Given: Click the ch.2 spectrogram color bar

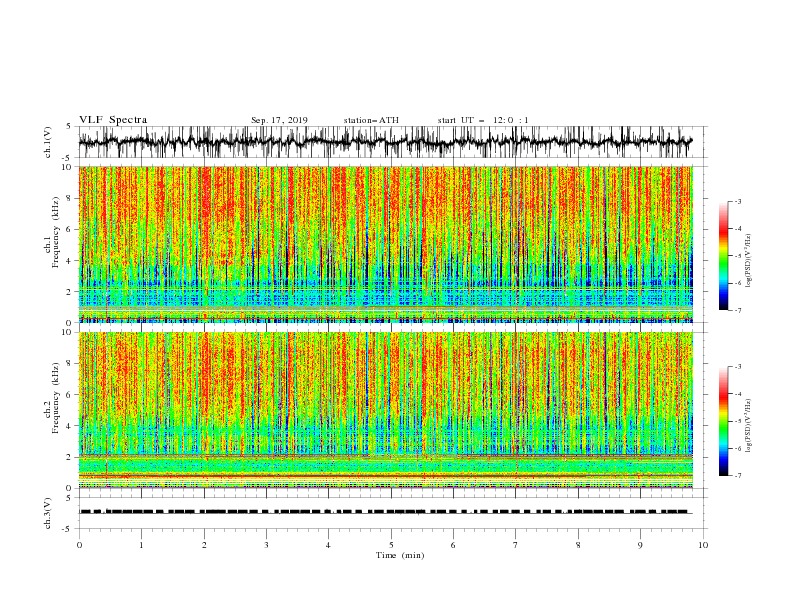Looking at the screenshot, I should [x=723, y=421].
